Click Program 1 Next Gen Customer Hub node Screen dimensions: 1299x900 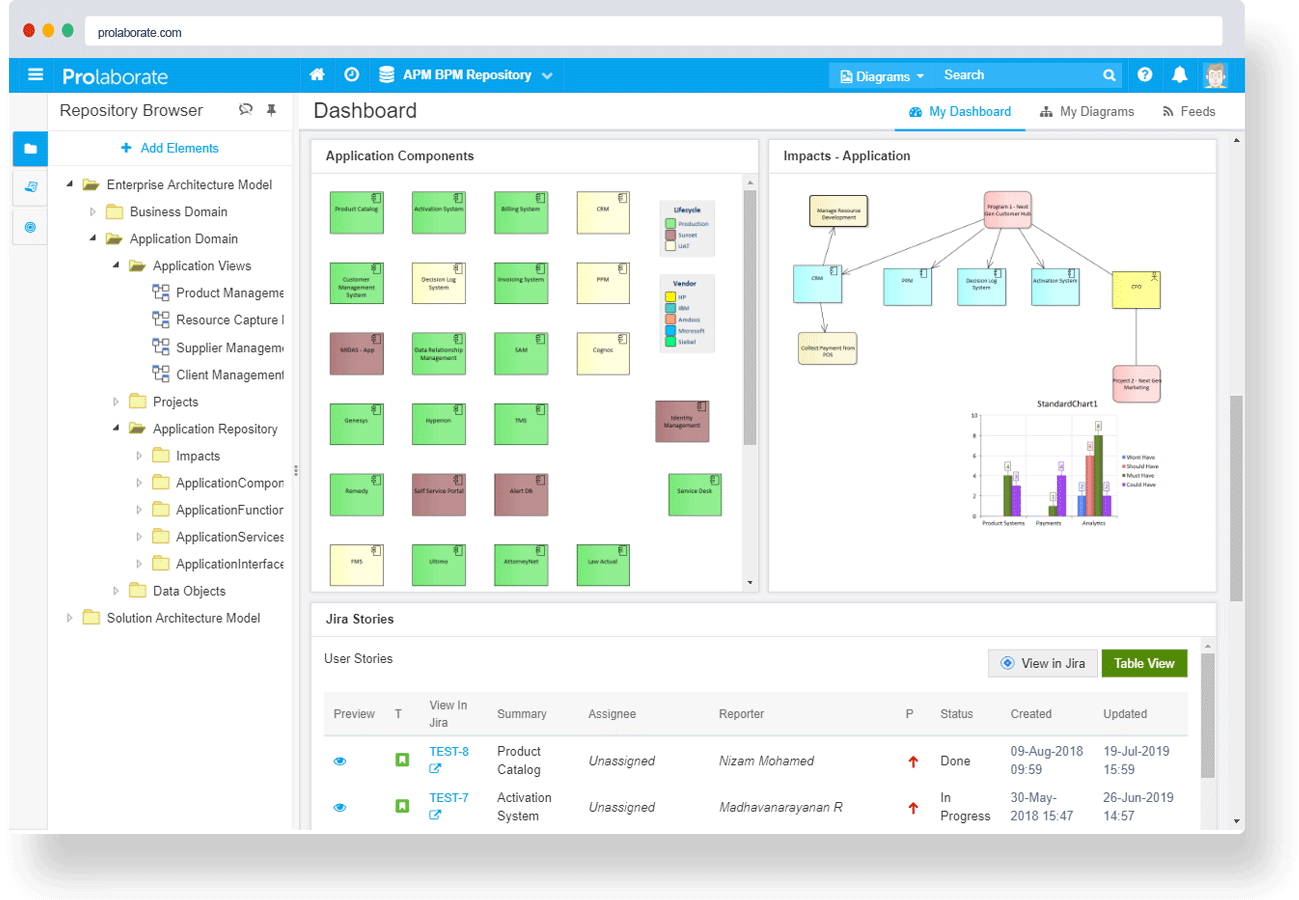[1007, 210]
